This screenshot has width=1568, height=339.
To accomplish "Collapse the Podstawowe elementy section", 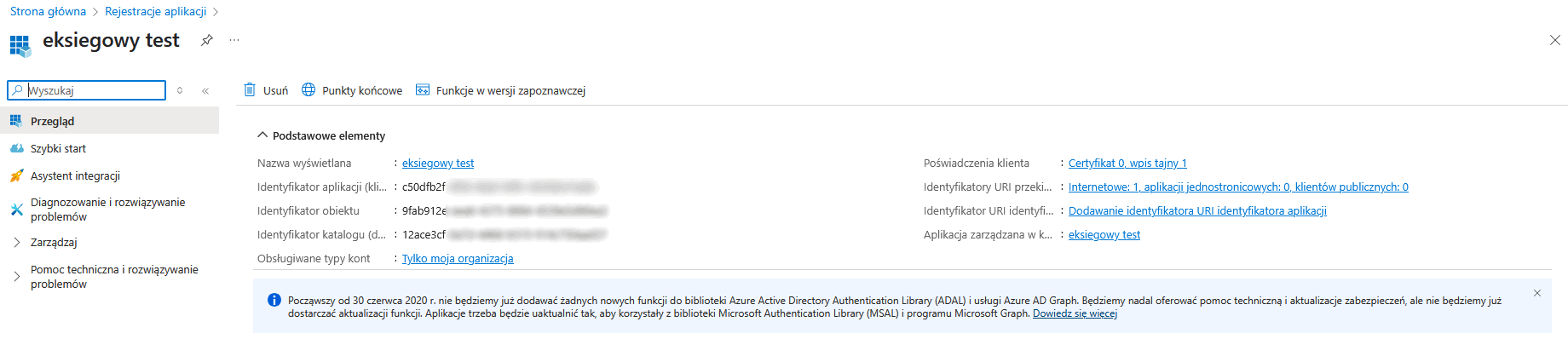I will pyautogui.click(x=321, y=135).
